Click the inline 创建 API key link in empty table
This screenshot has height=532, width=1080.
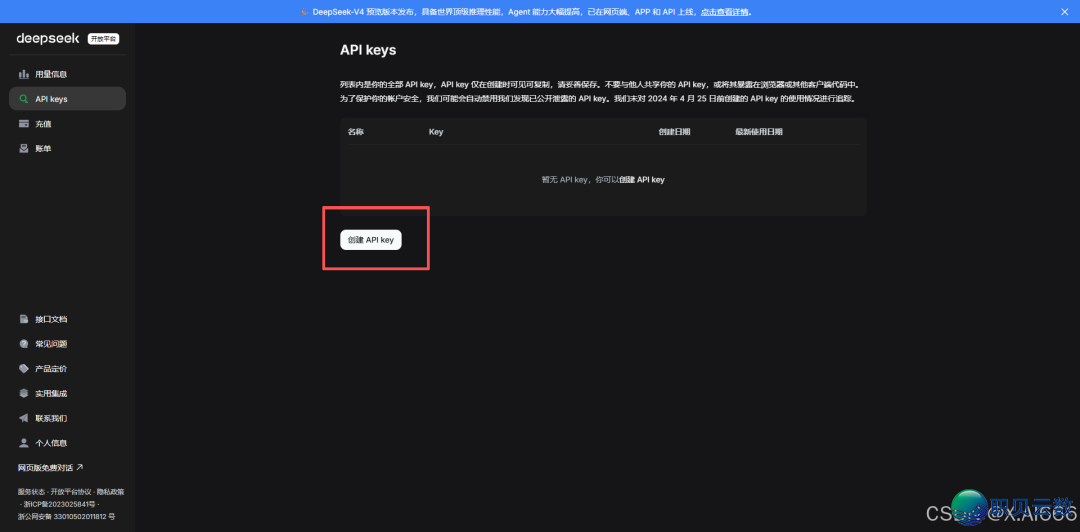click(x=642, y=179)
